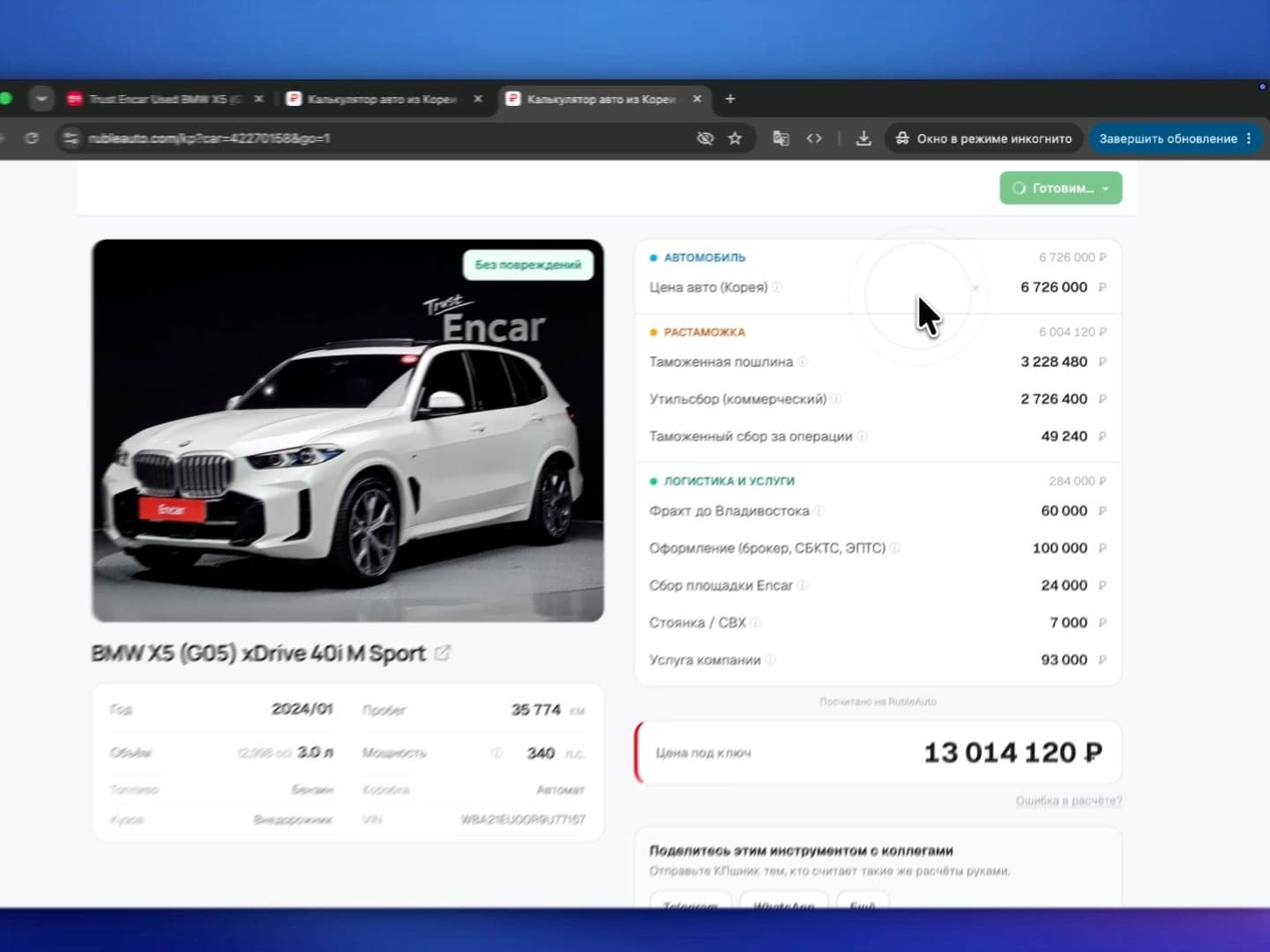Open browser downloads icon

pyautogui.click(x=863, y=138)
